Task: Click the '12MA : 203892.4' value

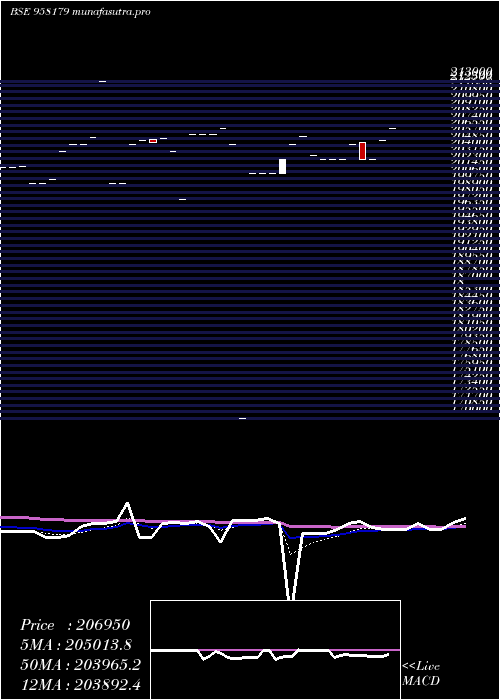Action: [80, 684]
